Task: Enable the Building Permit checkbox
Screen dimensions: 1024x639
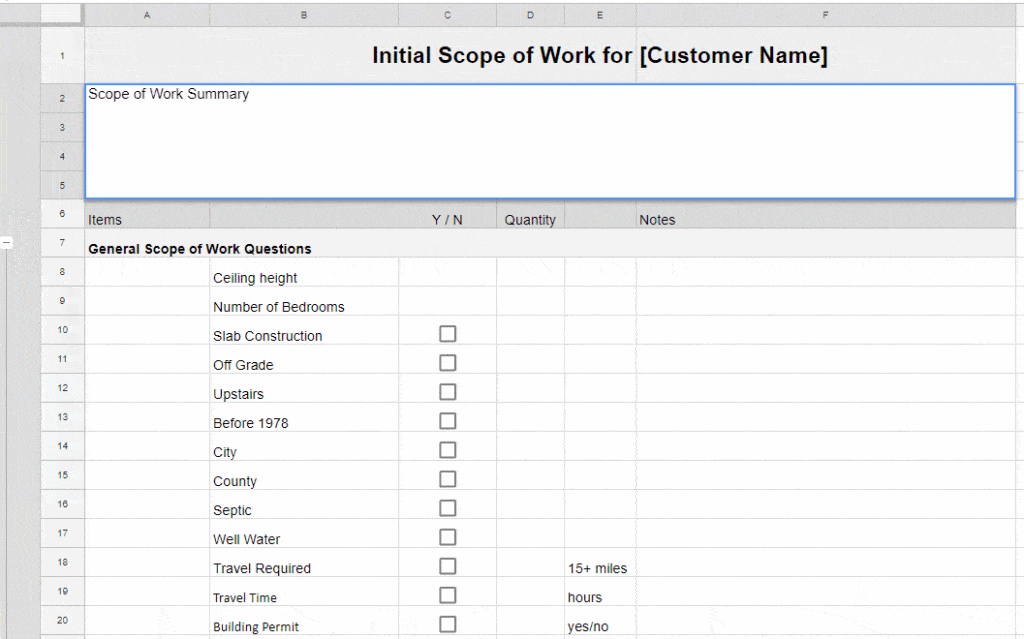Action: coord(447,625)
